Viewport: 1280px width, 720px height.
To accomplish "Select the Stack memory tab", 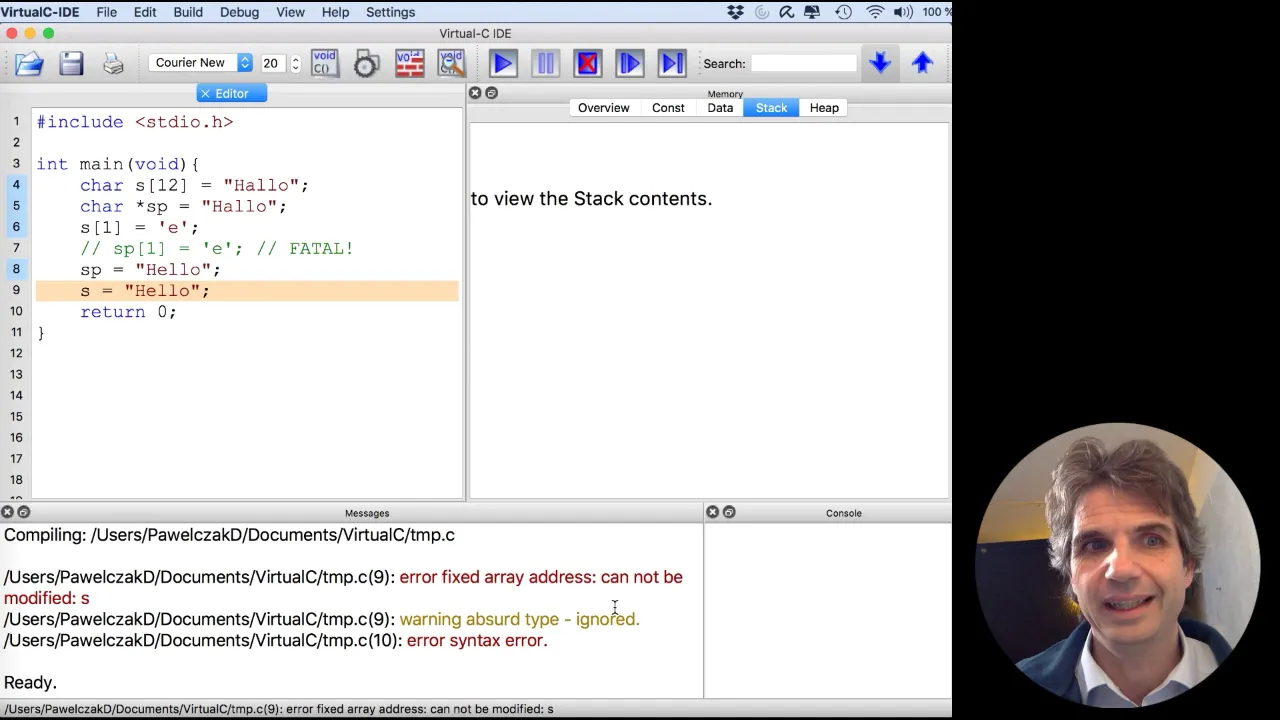I will [x=771, y=107].
